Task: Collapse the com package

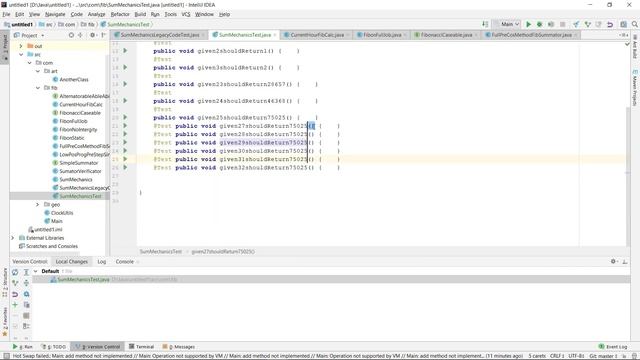Action: click(29, 63)
